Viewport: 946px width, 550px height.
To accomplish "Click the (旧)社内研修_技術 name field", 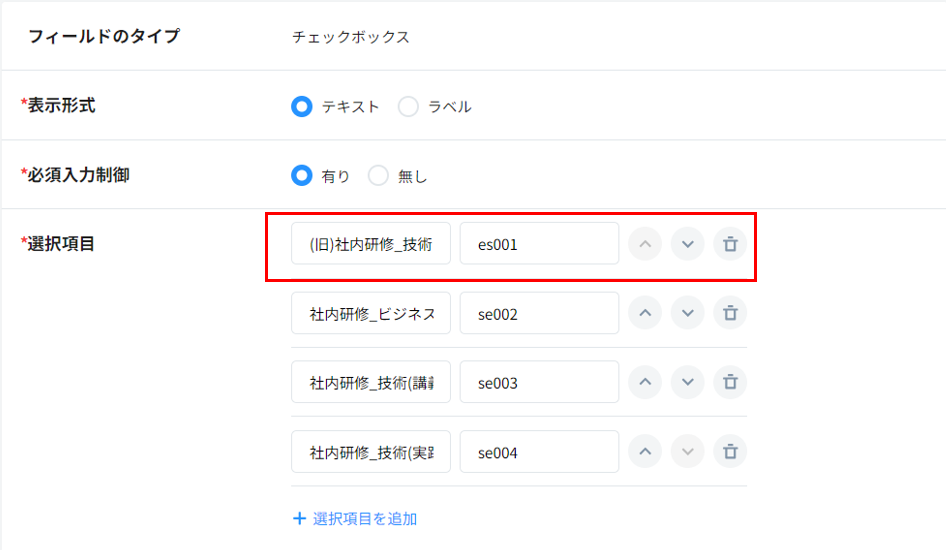I will click(x=371, y=244).
